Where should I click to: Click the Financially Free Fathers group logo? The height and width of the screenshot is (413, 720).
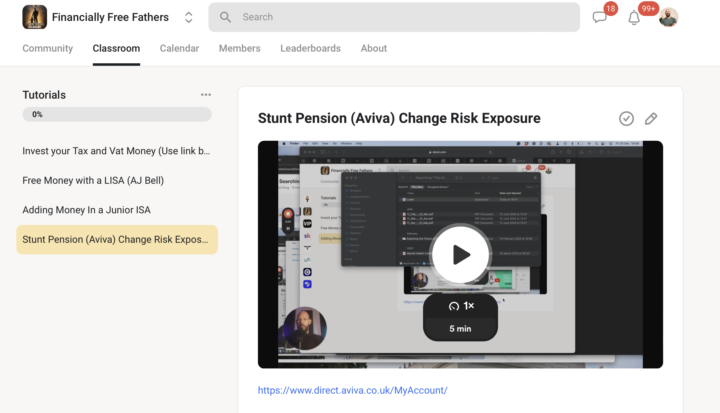click(x=34, y=17)
